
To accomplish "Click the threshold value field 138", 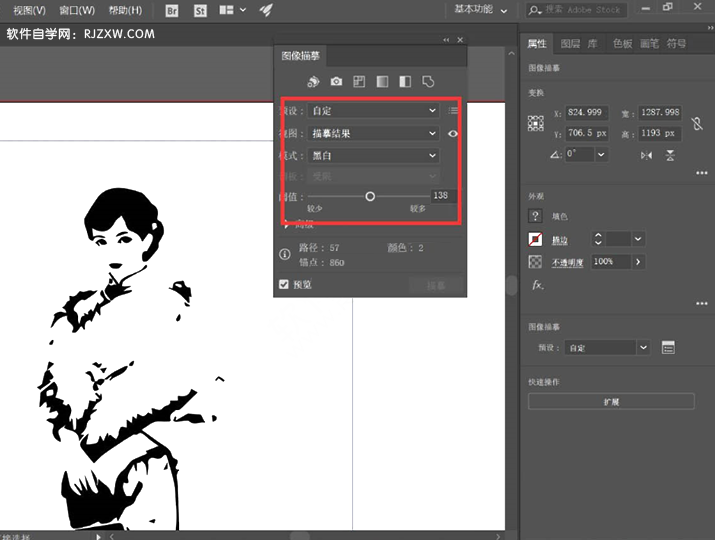I will [442, 196].
